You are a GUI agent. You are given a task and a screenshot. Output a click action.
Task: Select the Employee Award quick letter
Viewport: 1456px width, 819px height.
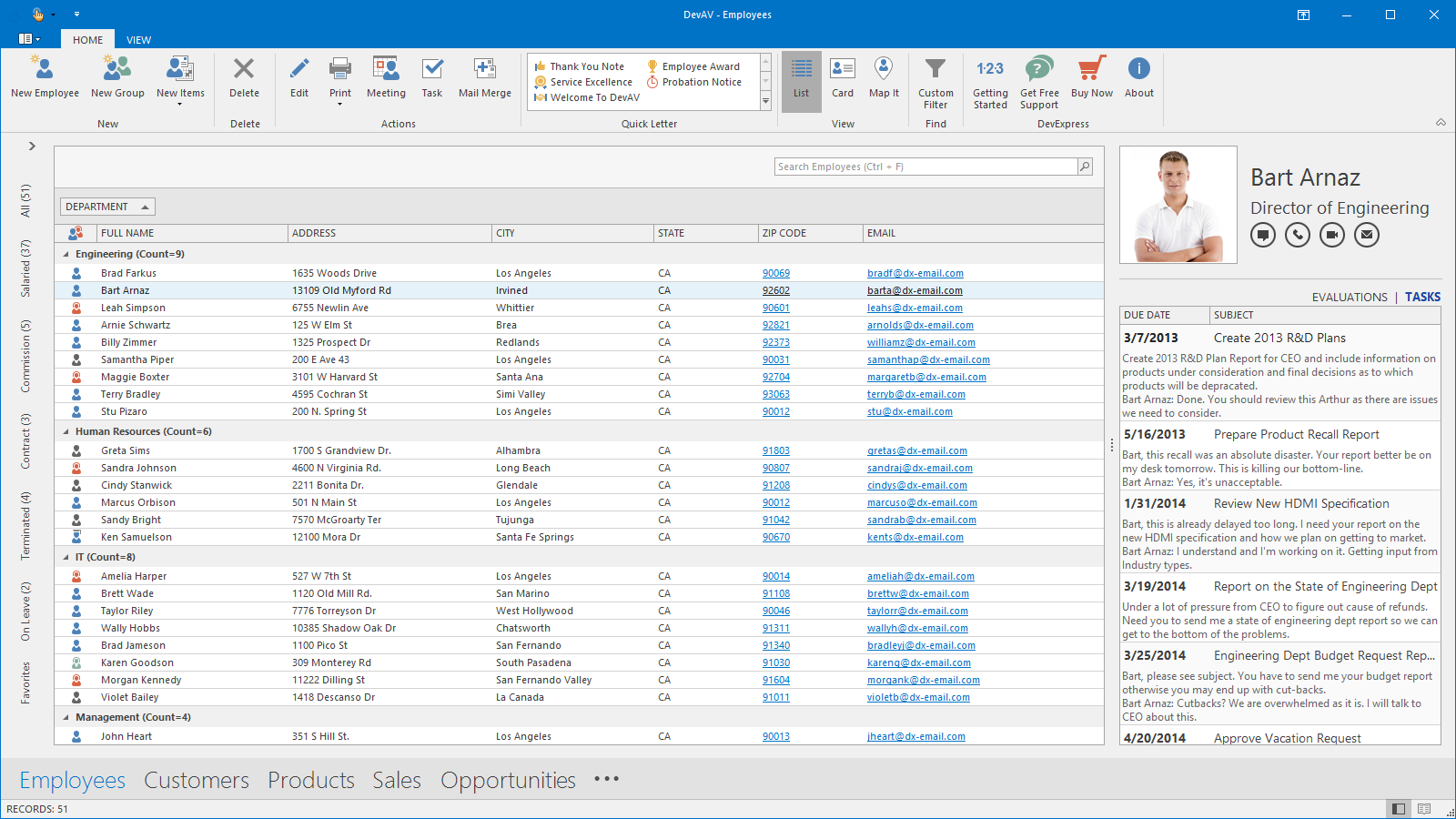tap(693, 66)
